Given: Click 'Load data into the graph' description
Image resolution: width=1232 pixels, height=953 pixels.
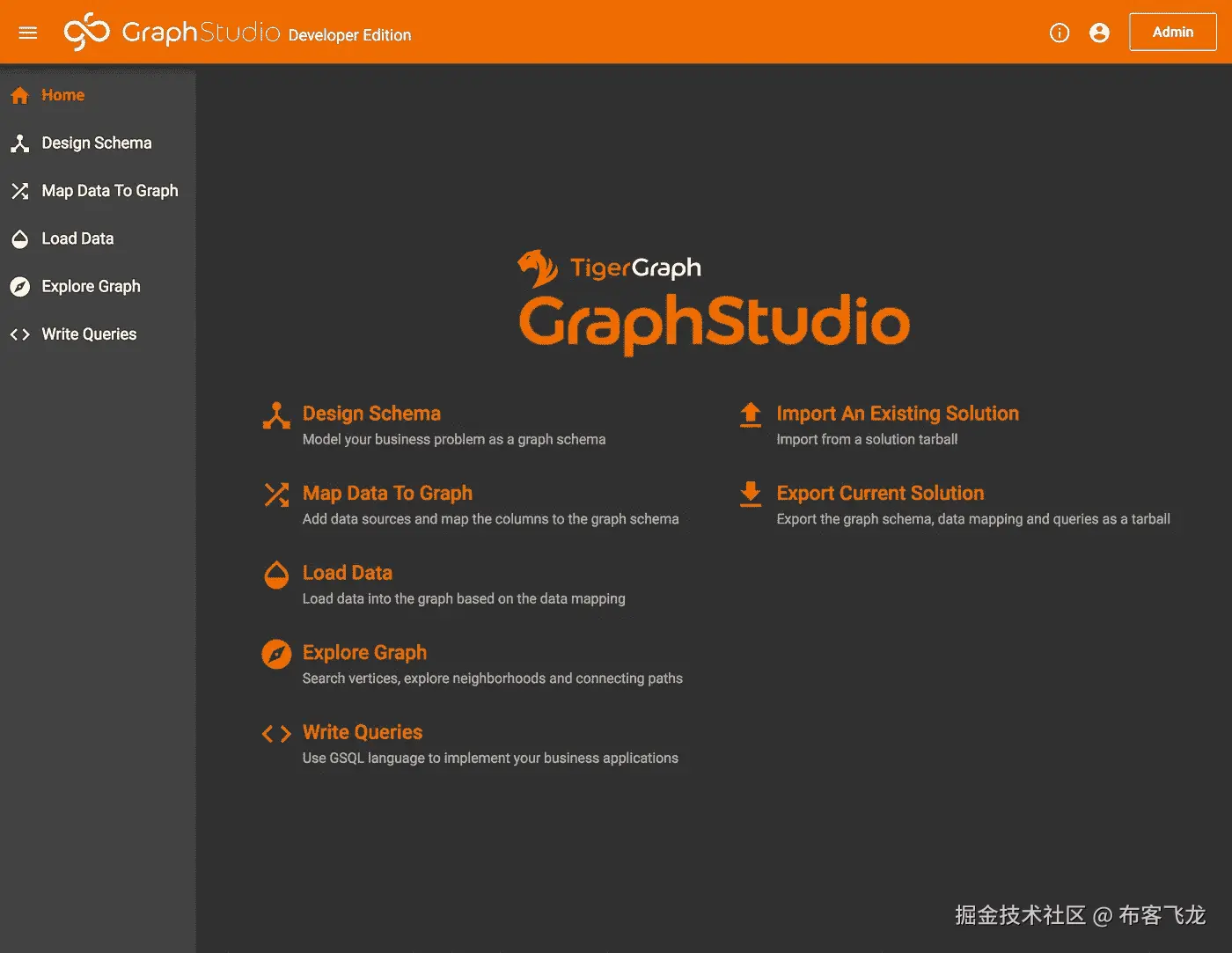Looking at the screenshot, I should (464, 598).
